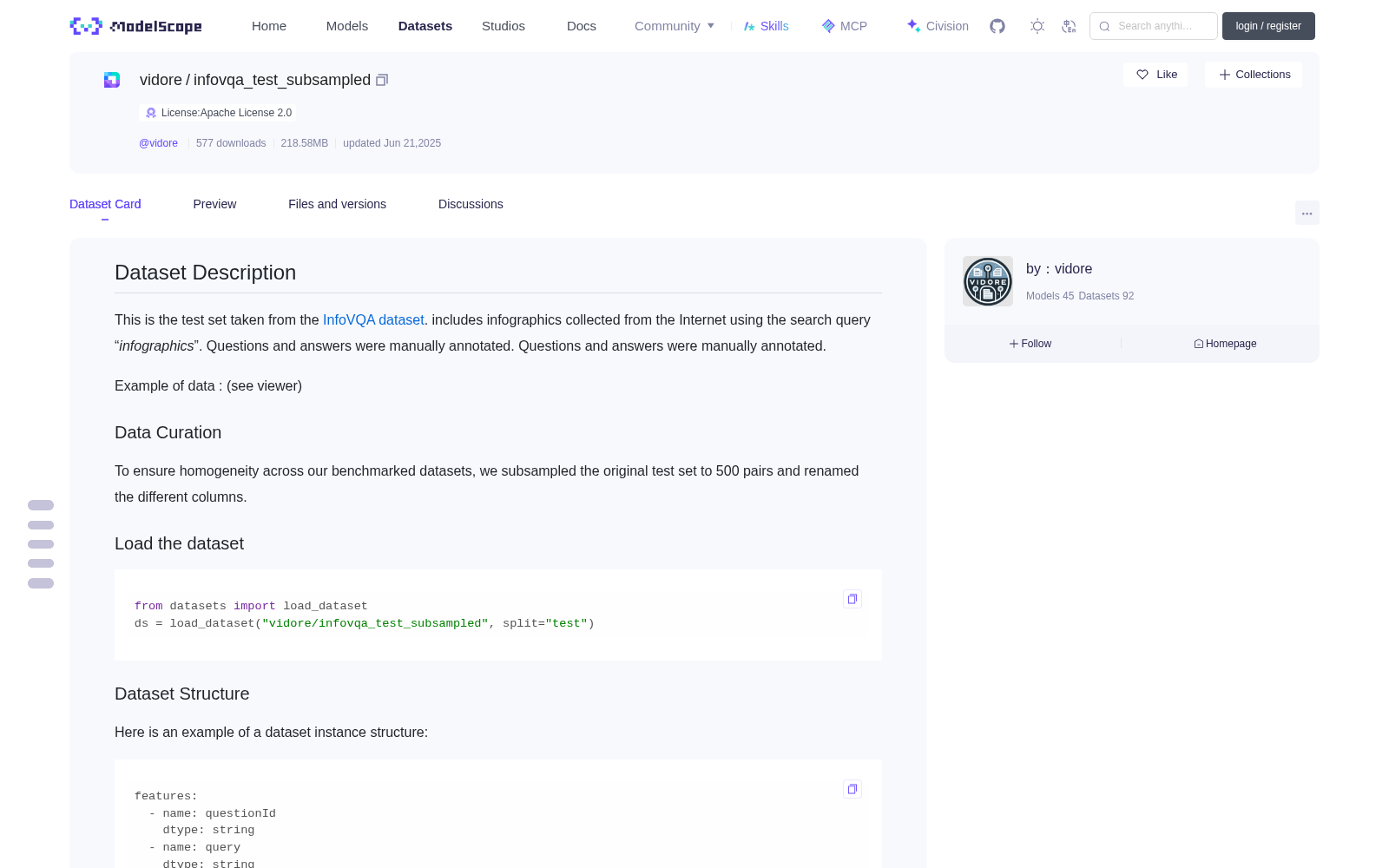Open the three-dot more options menu
Image resolution: width=1389 pixels, height=868 pixels.
1307,213
